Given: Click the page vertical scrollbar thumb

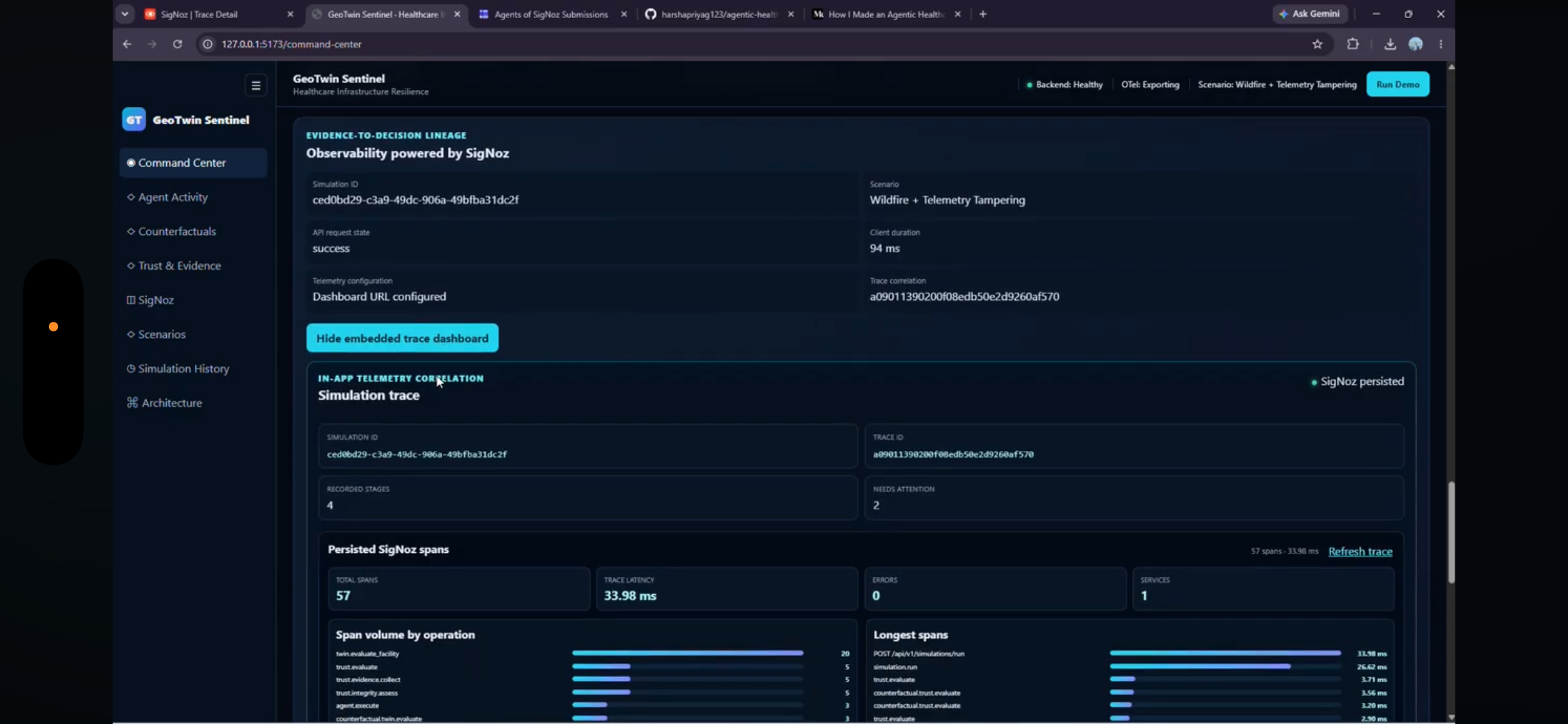Looking at the screenshot, I should click(x=1451, y=532).
